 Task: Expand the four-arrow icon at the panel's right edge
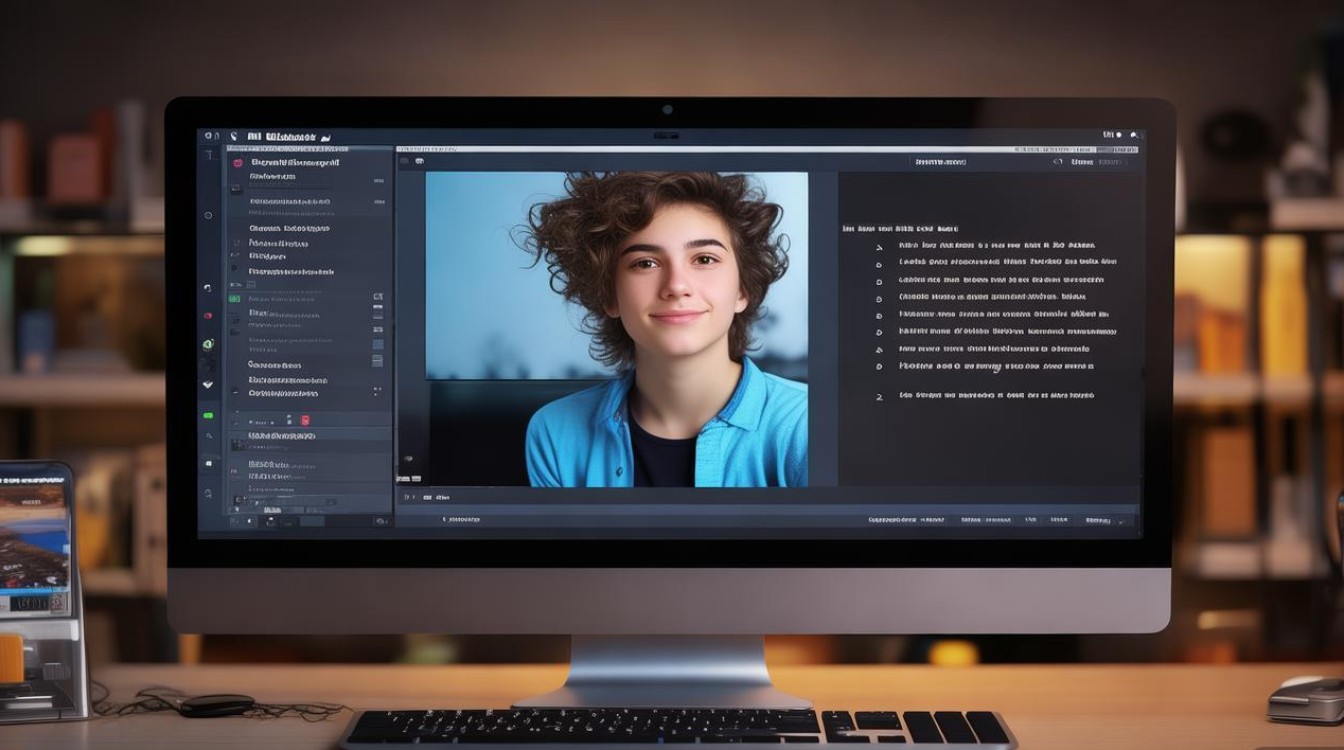377,391
